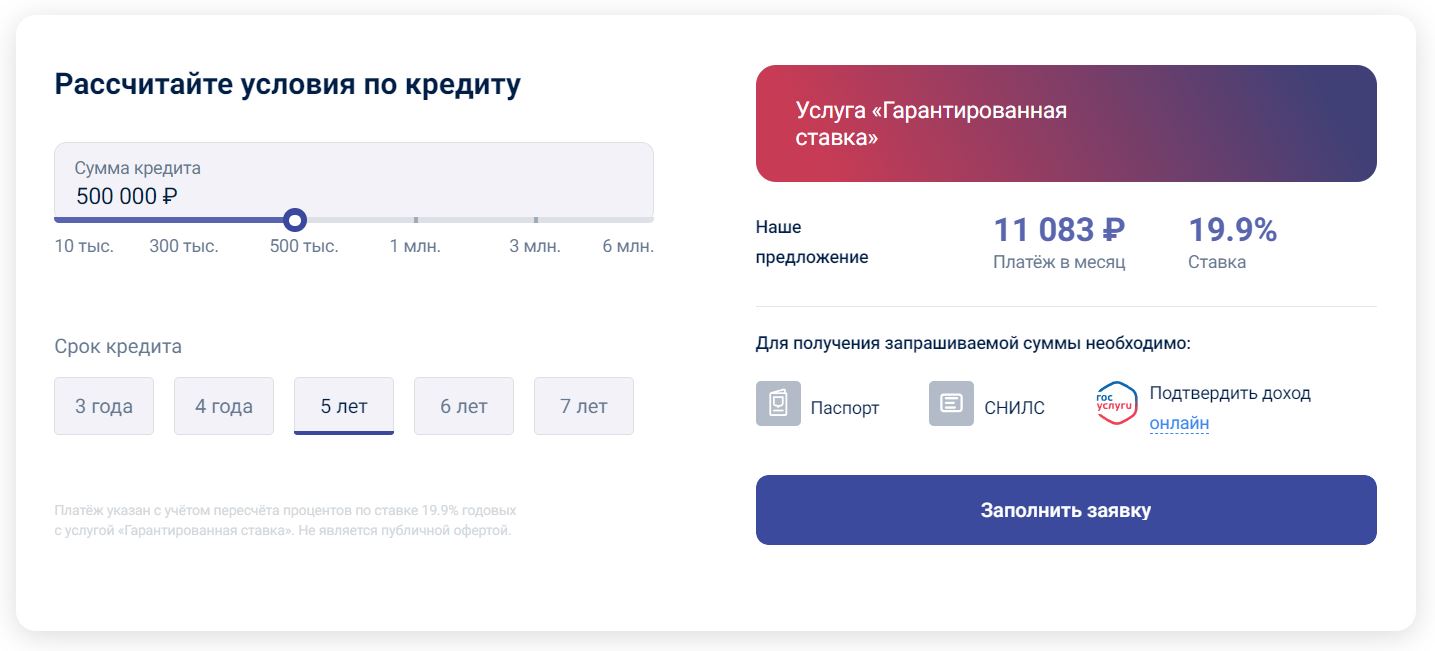
Task: Select the 7 лет loan term
Action: tap(584, 406)
